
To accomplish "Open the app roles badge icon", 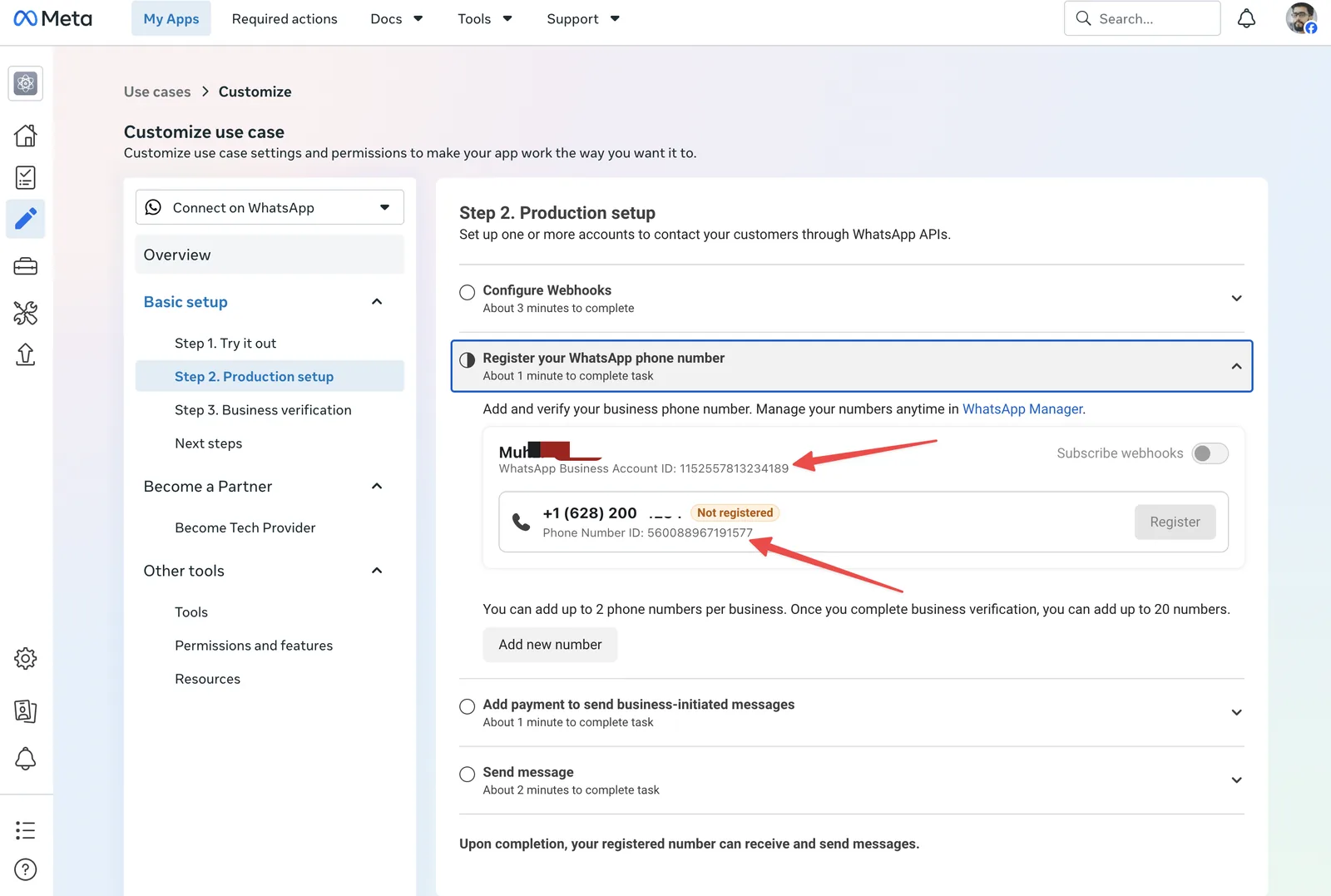I will (26, 711).
